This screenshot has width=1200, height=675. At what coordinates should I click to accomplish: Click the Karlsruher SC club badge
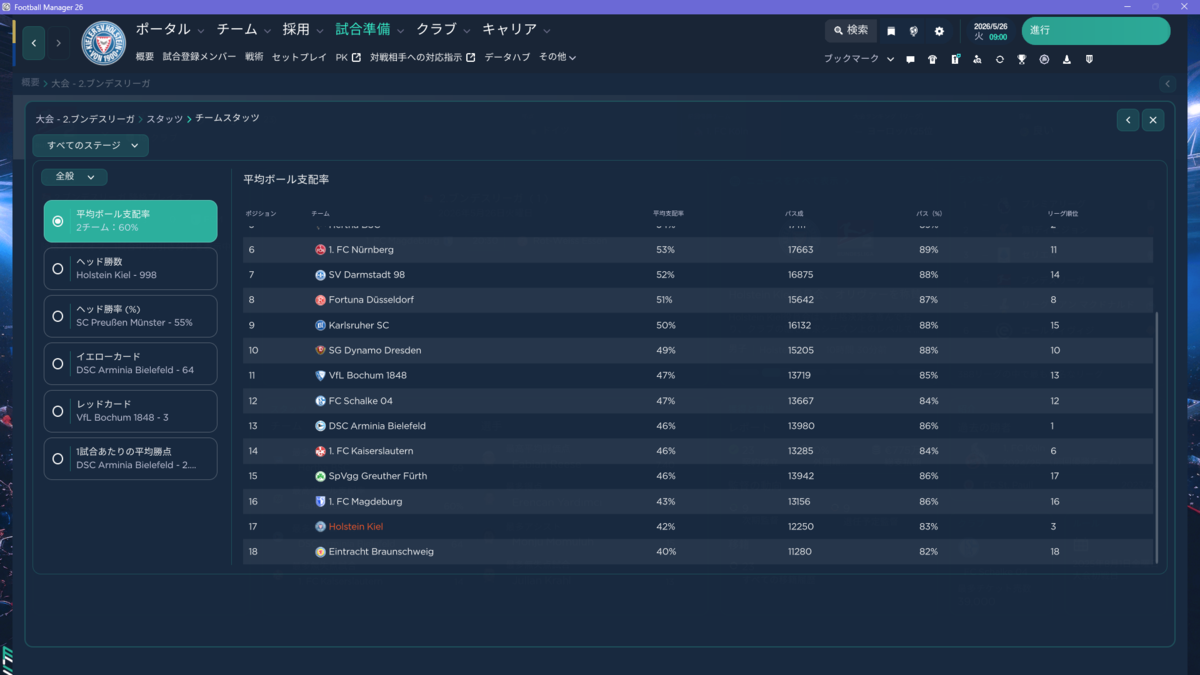(x=320, y=325)
